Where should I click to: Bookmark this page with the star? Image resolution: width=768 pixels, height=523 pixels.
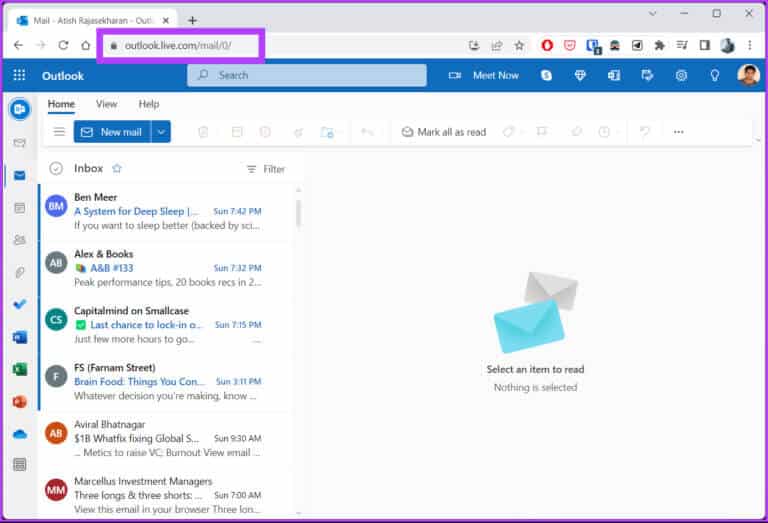pyautogui.click(x=519, y=46)
